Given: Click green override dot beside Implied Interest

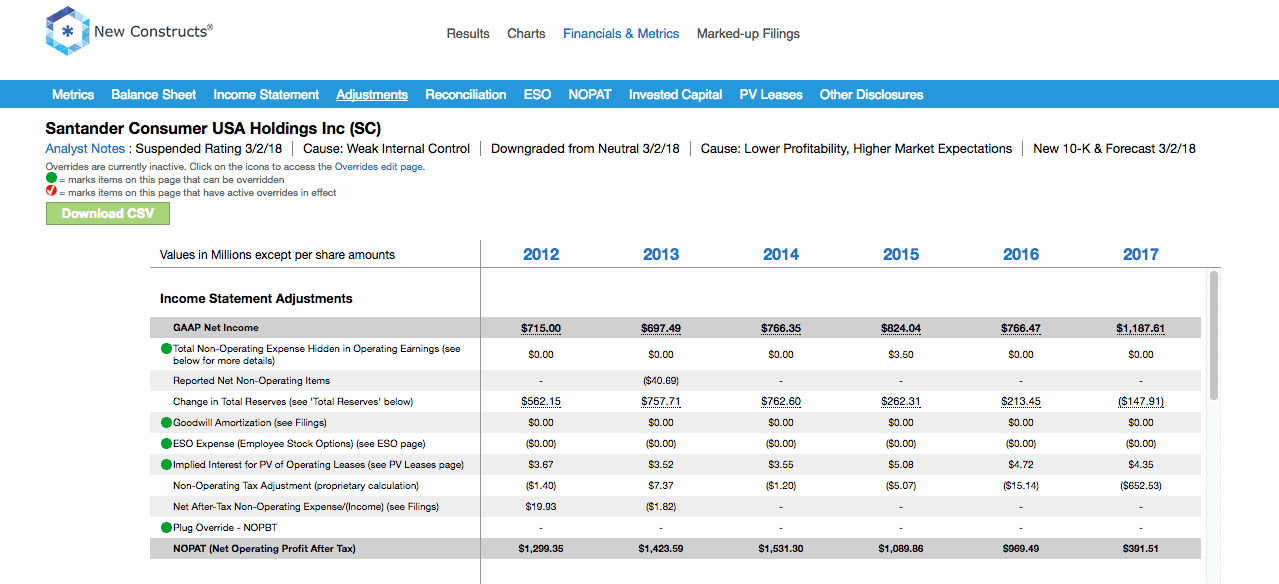Looking at the screenshot, I should pyautogui.click(x=166, y=465).
